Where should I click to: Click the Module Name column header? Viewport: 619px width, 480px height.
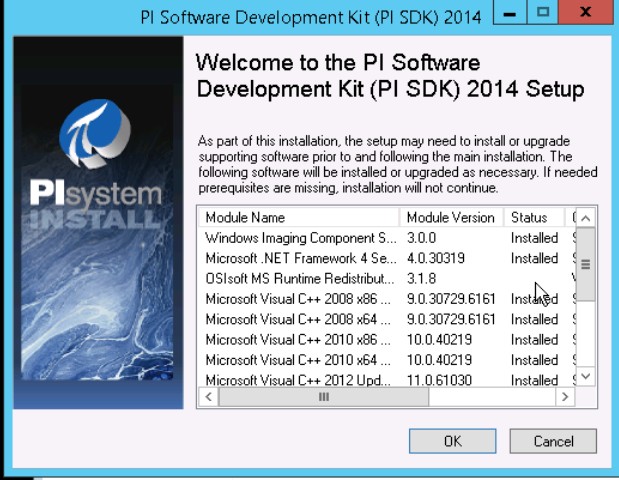pyautogui.click(x=298, y=218)
